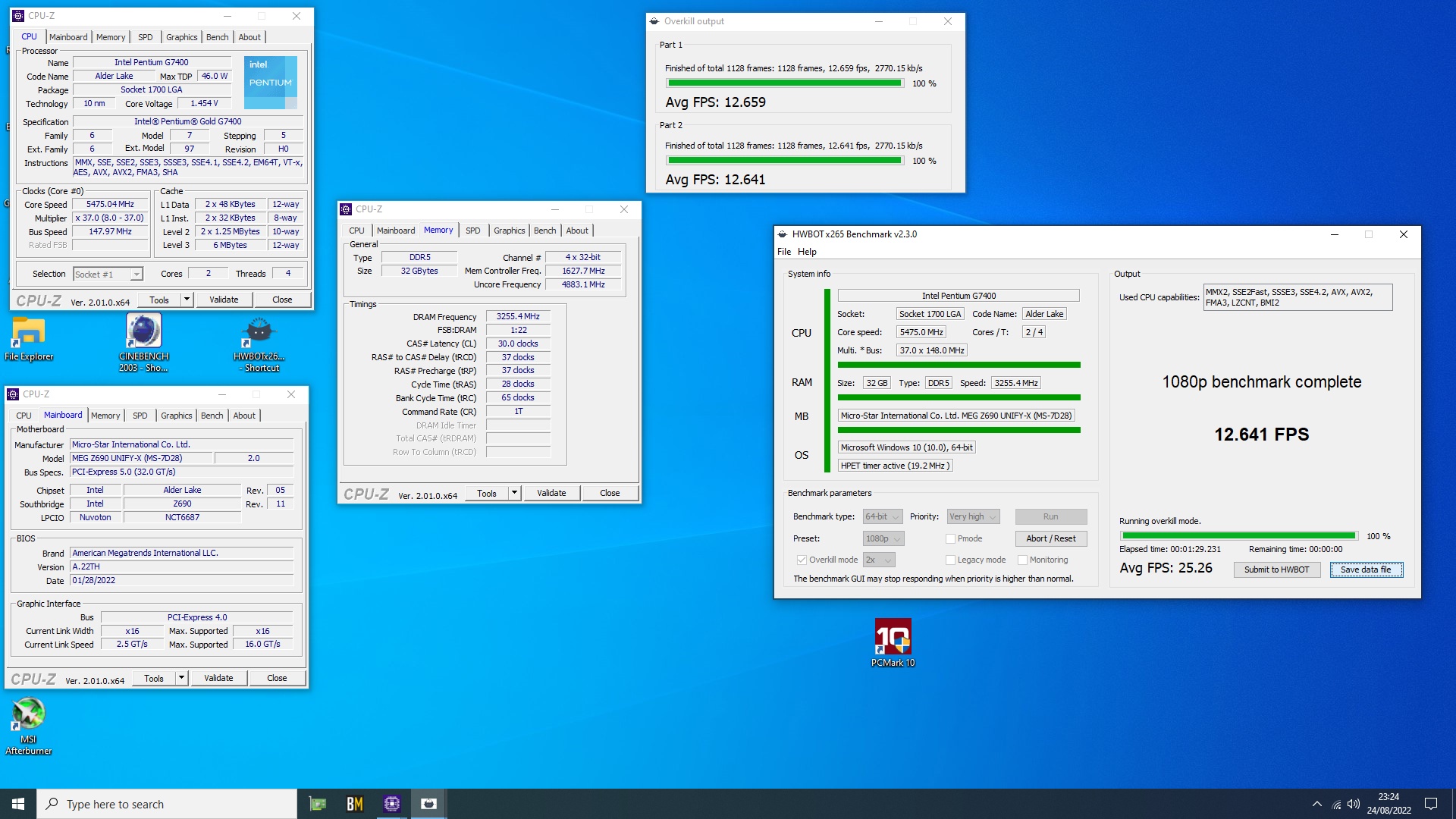Viewport: 1456px width, 819px height.
Task: Open the Help menu in HWBOT x265
Action: point(807,252)
